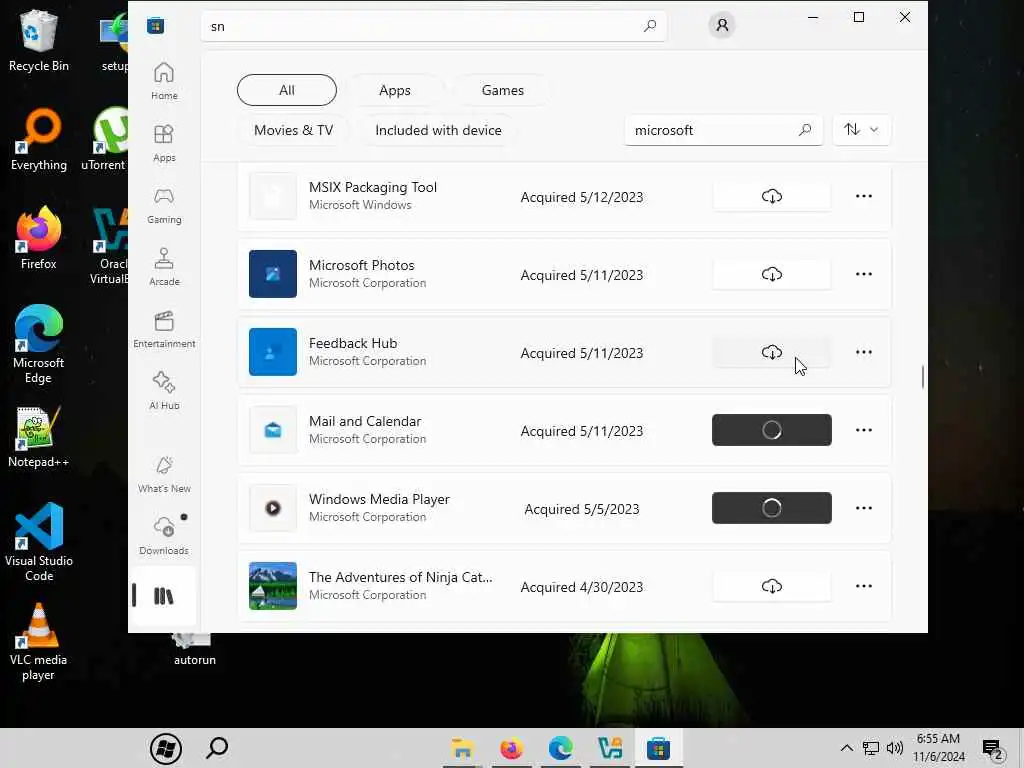Open more options for Feedback Hub
The image size is (1024, 768).
click(x=863, y=352)
